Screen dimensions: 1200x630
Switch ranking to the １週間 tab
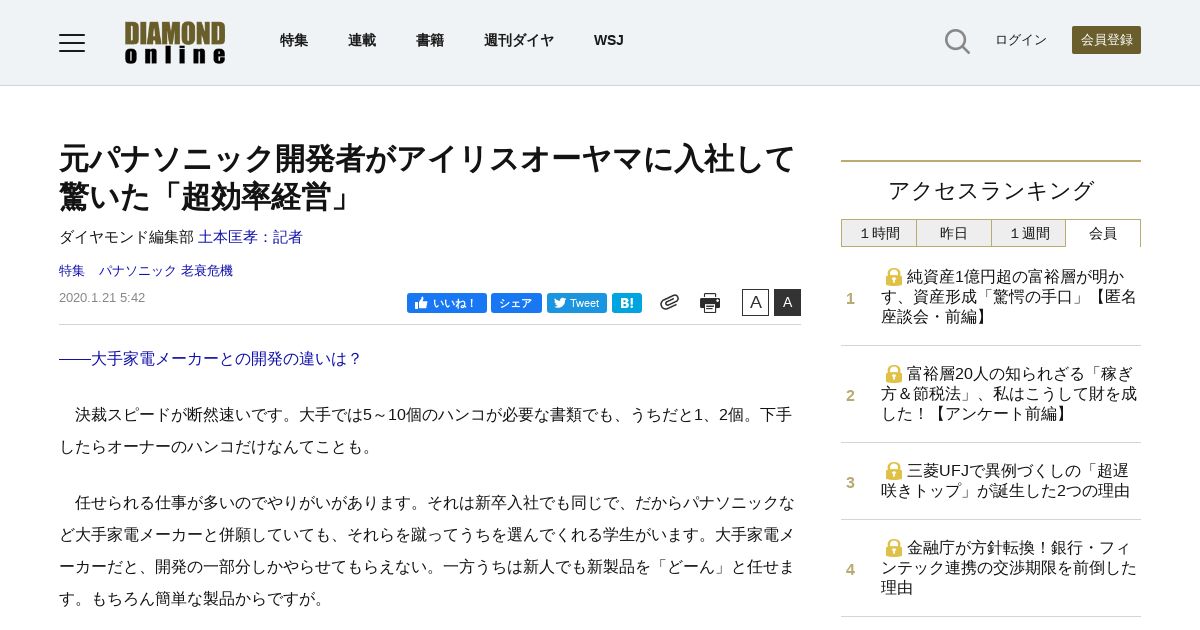pos(1029,233)
